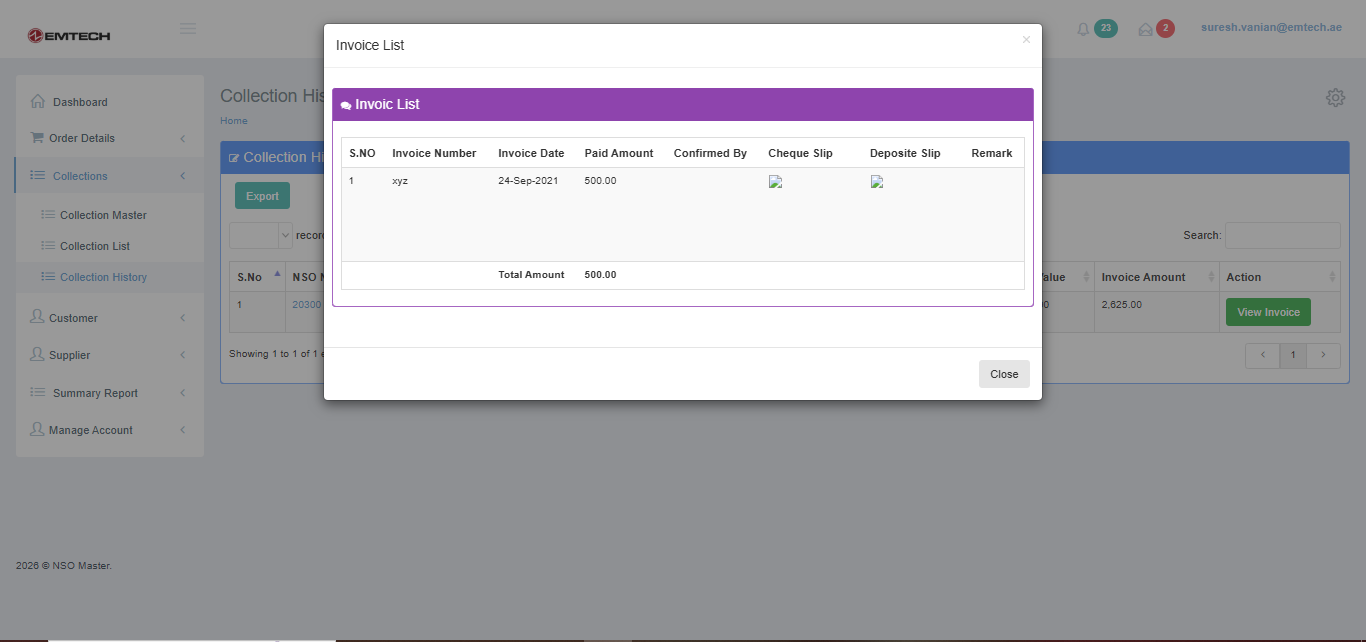Open the notifications bell icon
This screenshot has width=1366, height=642.
(1083, 29)
